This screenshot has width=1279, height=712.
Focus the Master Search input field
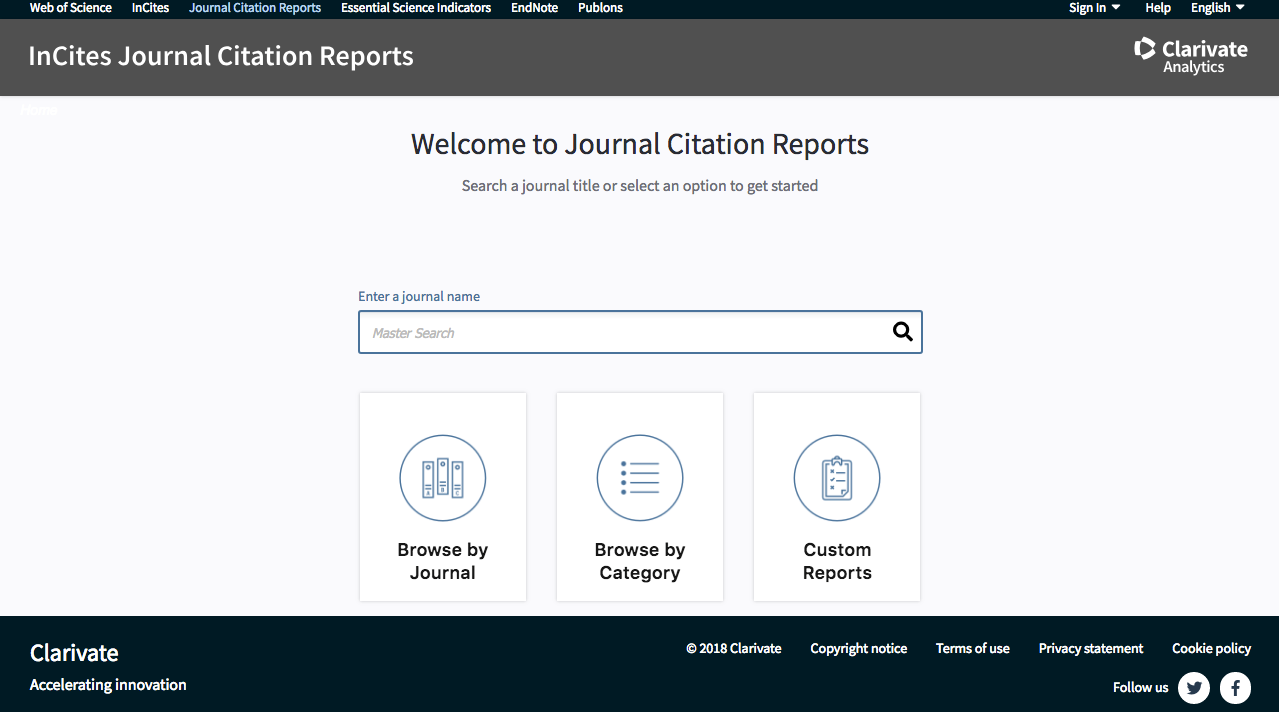click(640, 332)
